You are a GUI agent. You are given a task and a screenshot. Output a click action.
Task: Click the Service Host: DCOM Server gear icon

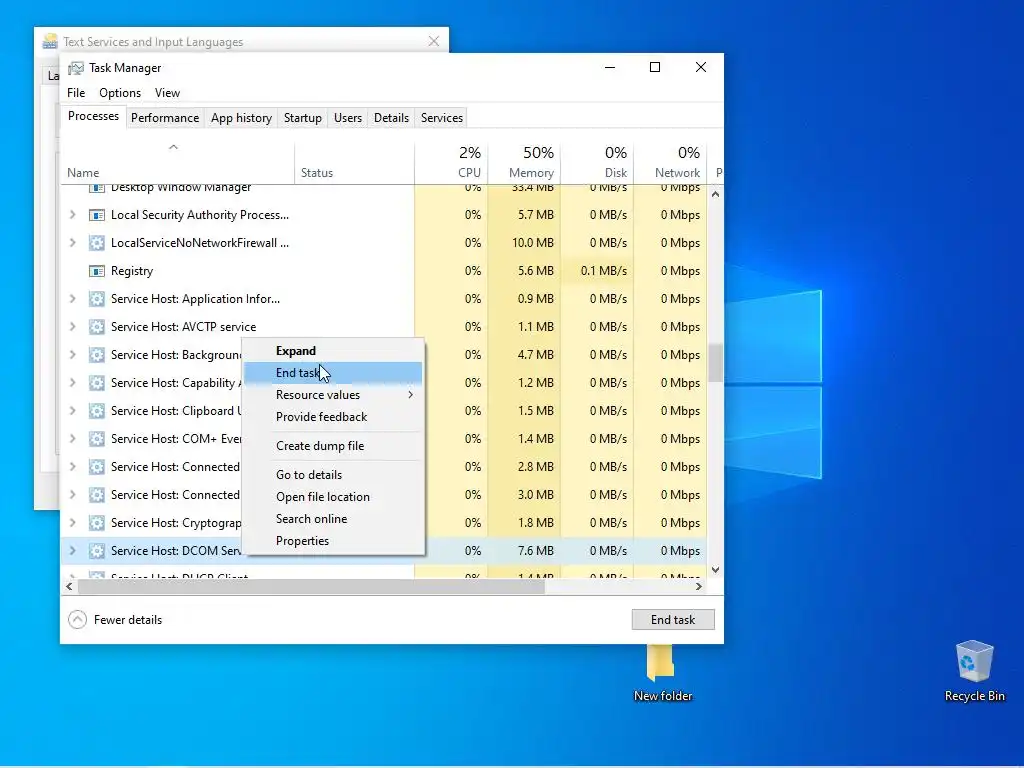(x=97, y=551)
